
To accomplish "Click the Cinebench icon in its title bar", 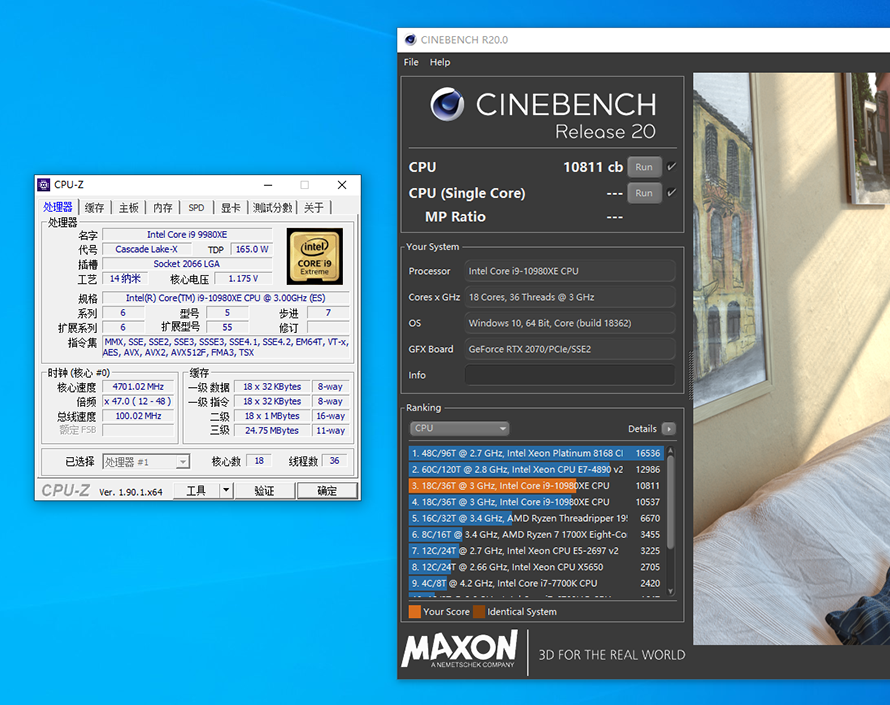I will coord(410,40).
